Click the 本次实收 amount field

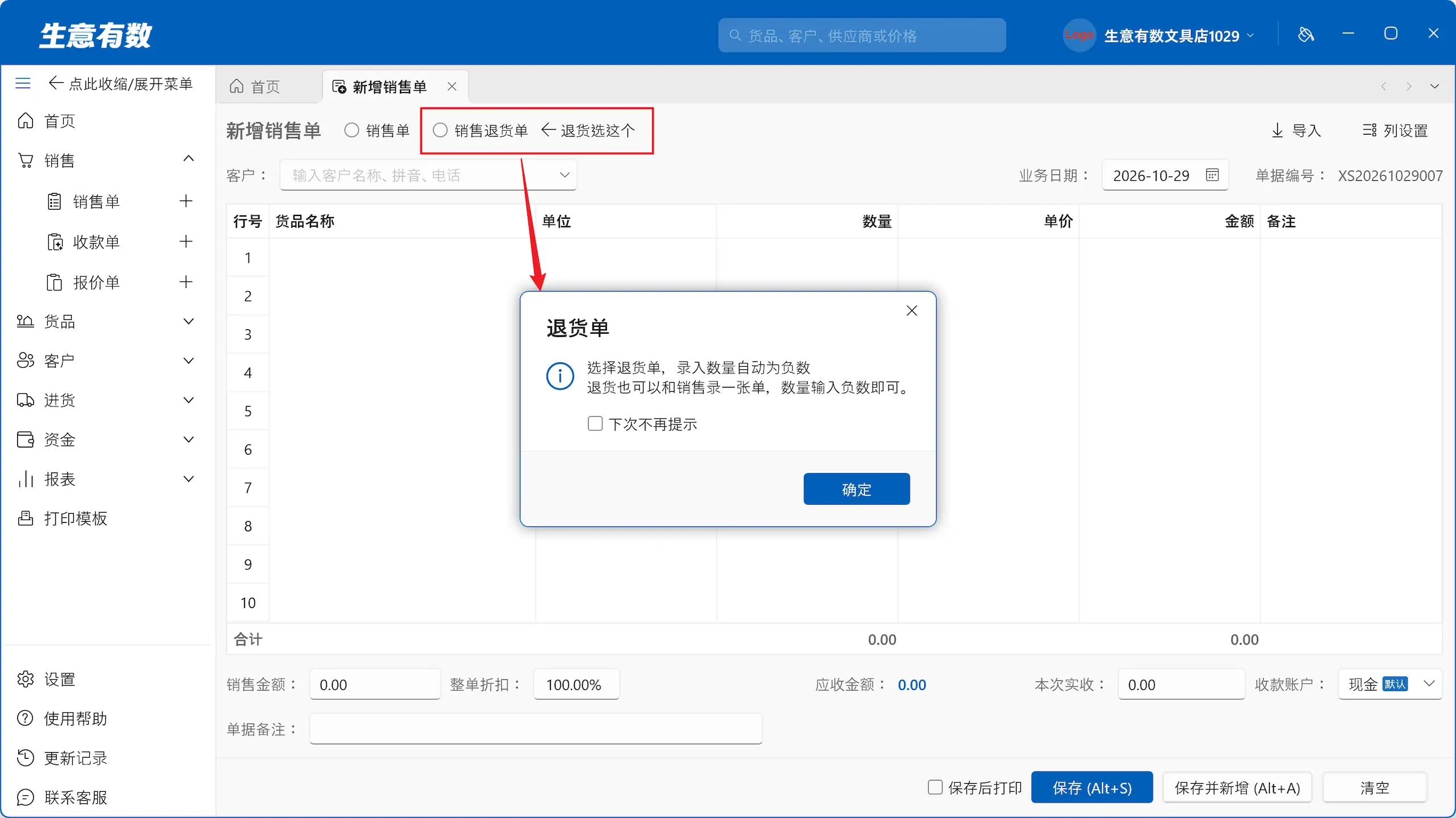(1181, 684)
